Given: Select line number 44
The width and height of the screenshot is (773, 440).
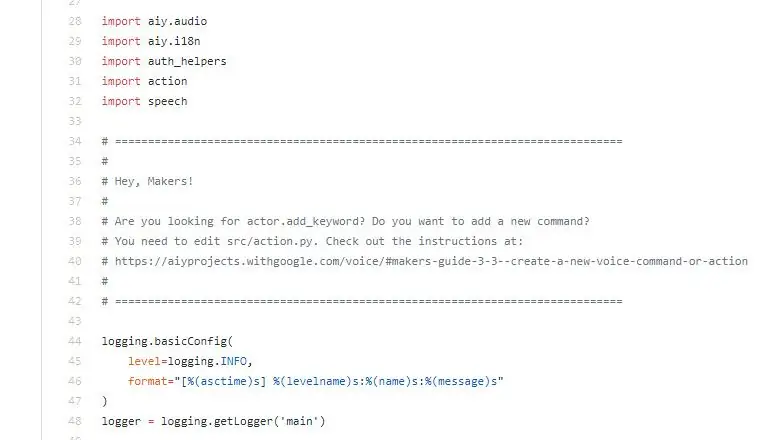Looking at the screenshot, I should [x=75, y=341].
